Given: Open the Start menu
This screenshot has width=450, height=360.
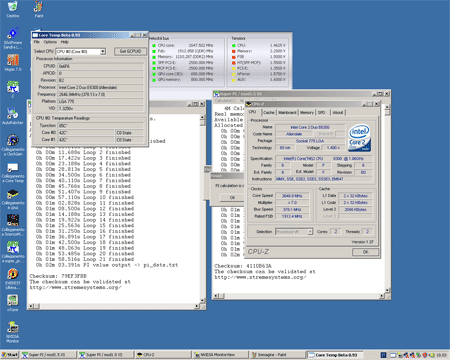Looking at the screenshot, I should point(9,355).
